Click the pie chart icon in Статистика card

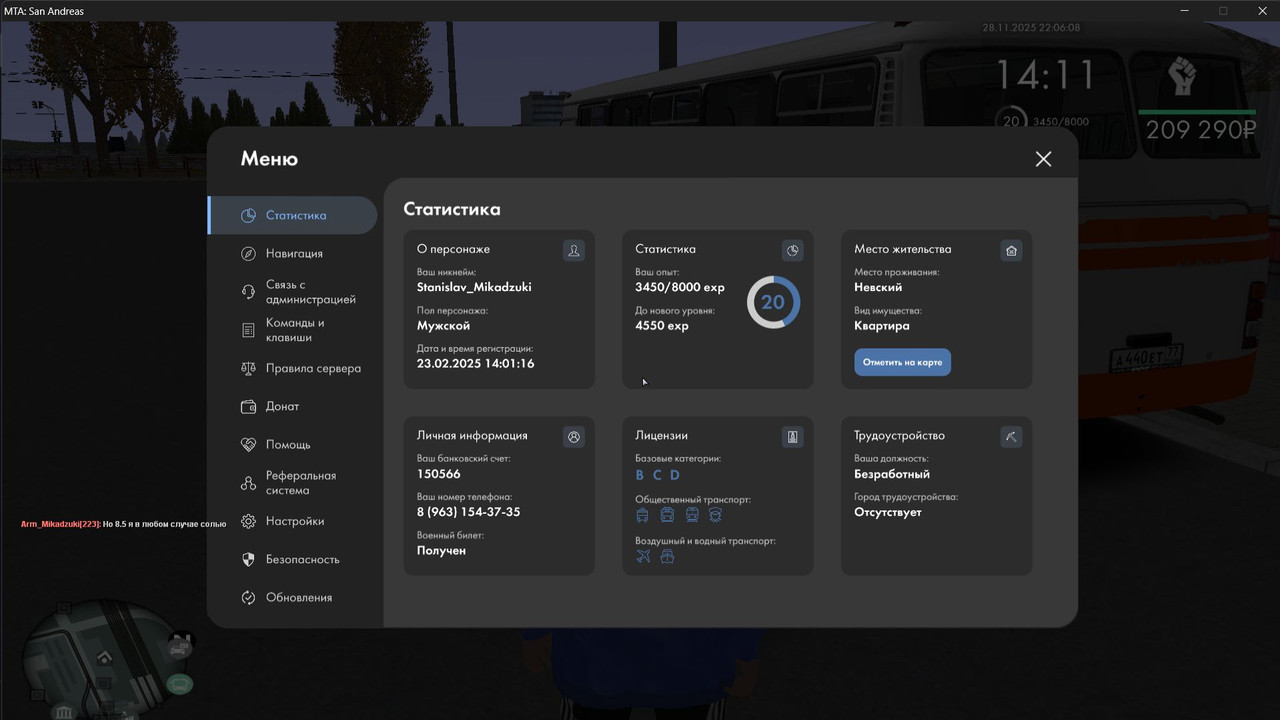[x=792, y=250]
